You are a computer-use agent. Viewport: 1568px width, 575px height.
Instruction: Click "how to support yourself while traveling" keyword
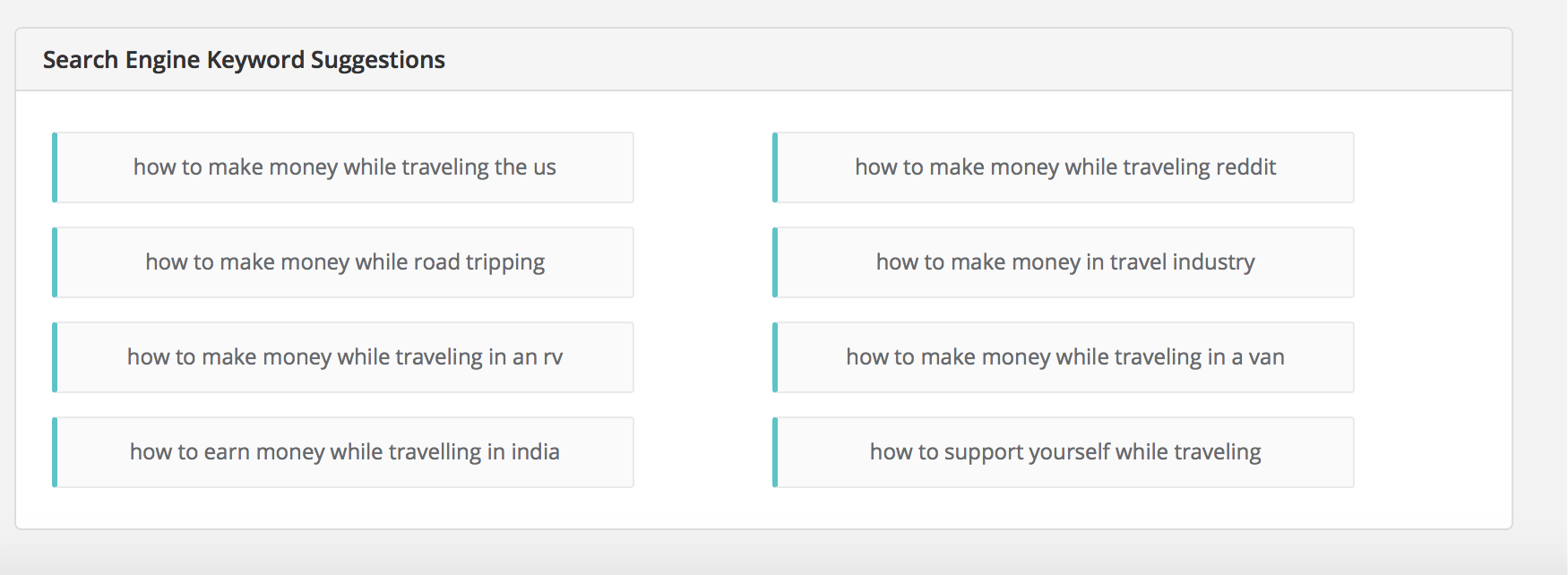(x=1064, y=451)
